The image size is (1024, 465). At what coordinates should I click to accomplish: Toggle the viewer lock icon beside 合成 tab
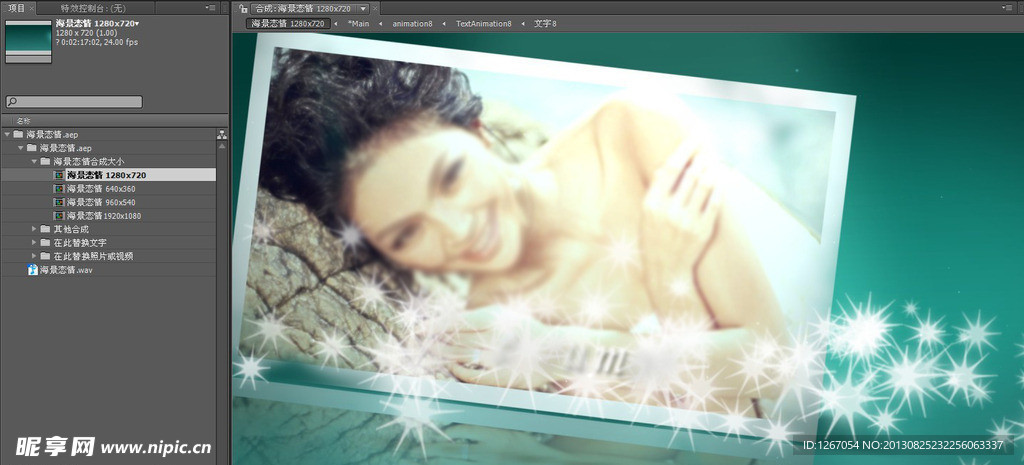(x=244, y=8)
